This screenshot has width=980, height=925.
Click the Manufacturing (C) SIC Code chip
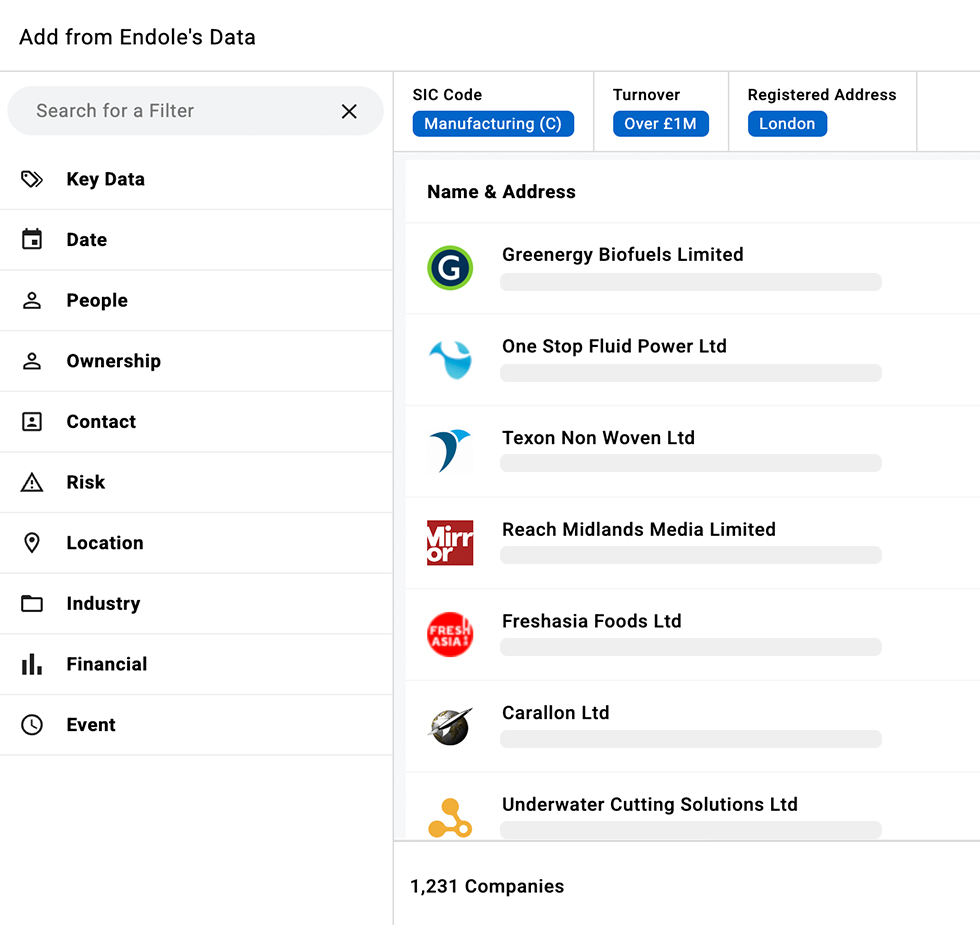pyautogui.click(x=493, y=124)
